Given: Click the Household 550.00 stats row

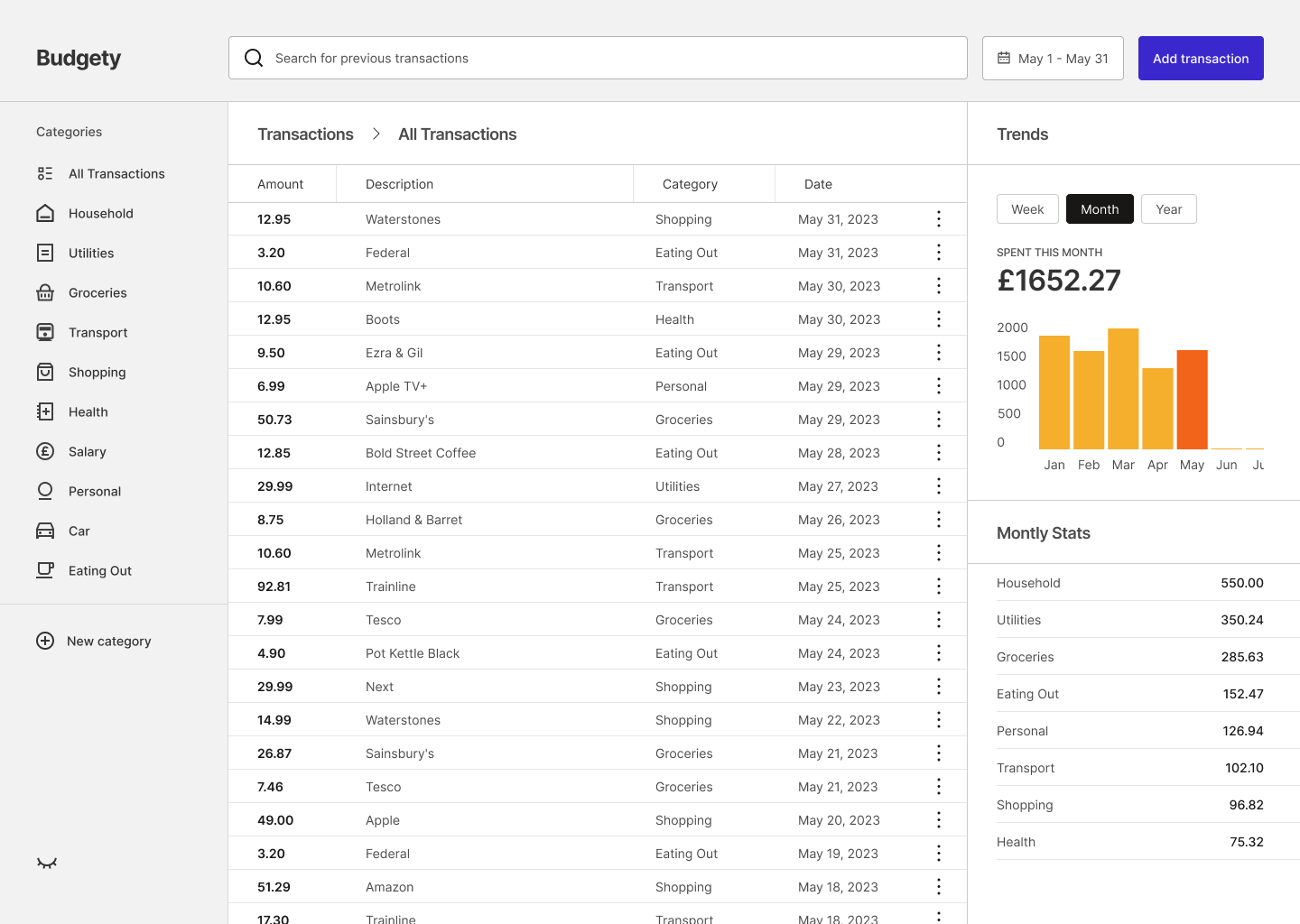Looking at the screenshot, I should [x=1130, y=583].
